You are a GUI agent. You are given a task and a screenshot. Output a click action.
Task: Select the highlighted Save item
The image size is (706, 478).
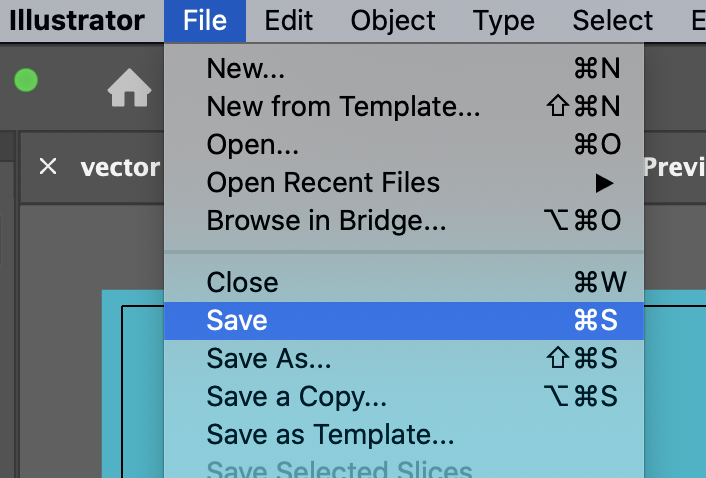click(x=404, y=320)
